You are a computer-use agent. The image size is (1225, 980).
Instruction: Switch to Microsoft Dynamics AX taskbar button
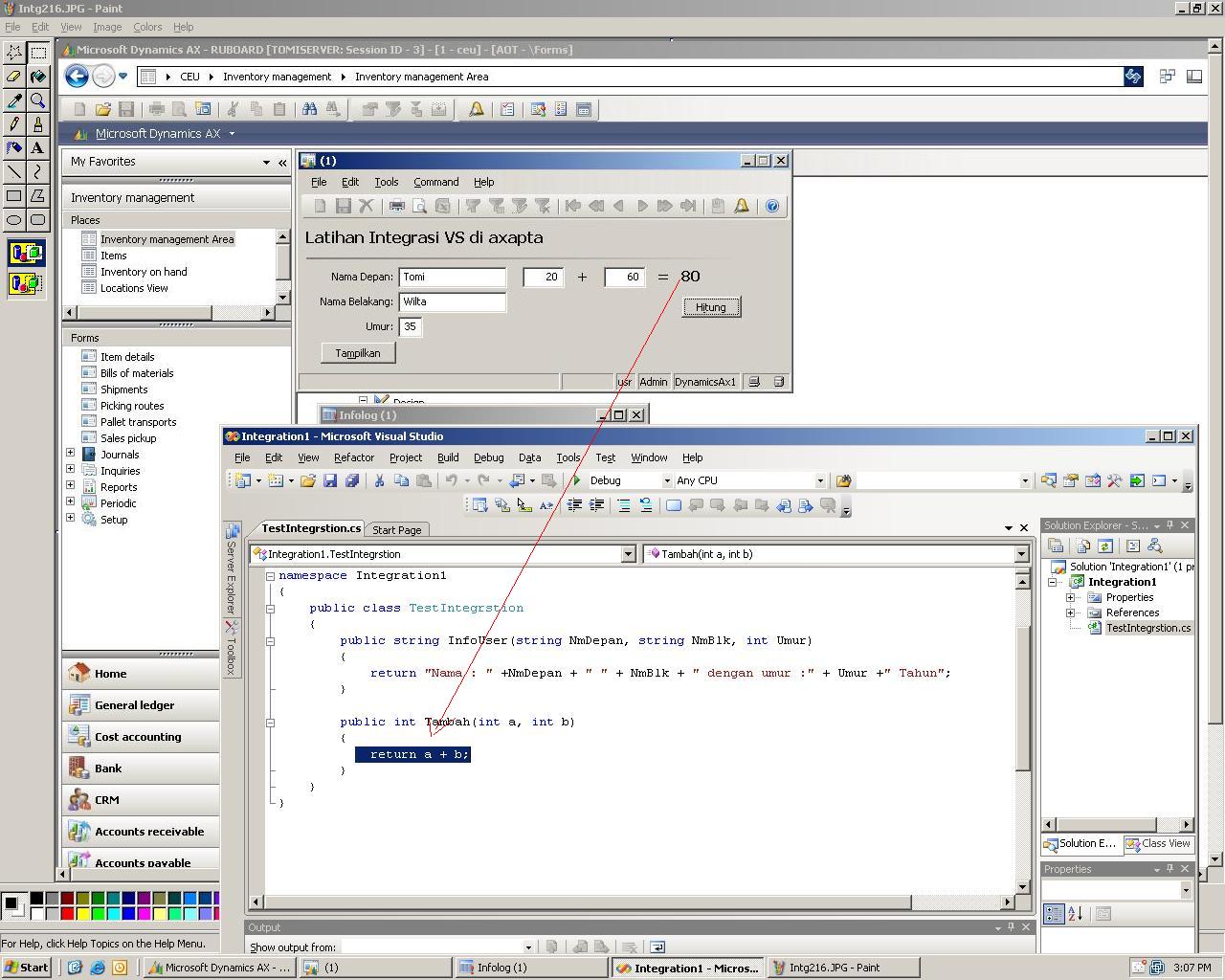pyautogui.click(x=220, y=968)
